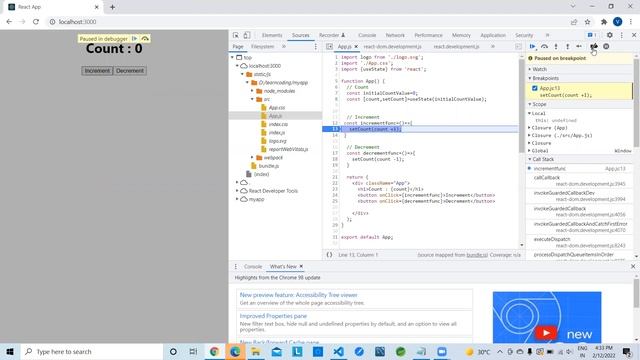
Task: Expand Closure (App) scope
Action: (x=530, y=128)
